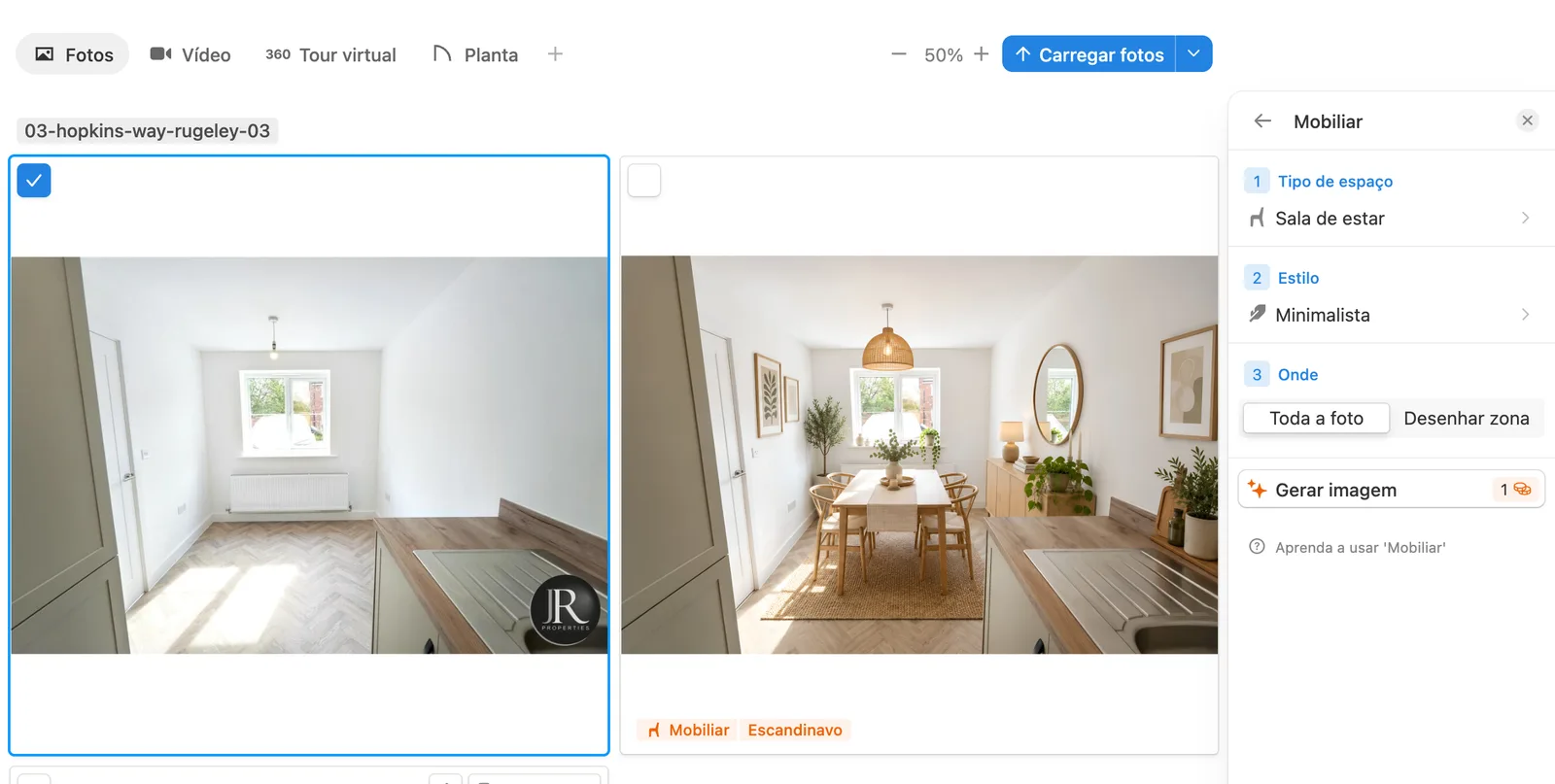
Task: Select the empty room photo thumbnail
Action: click(309, 455)
